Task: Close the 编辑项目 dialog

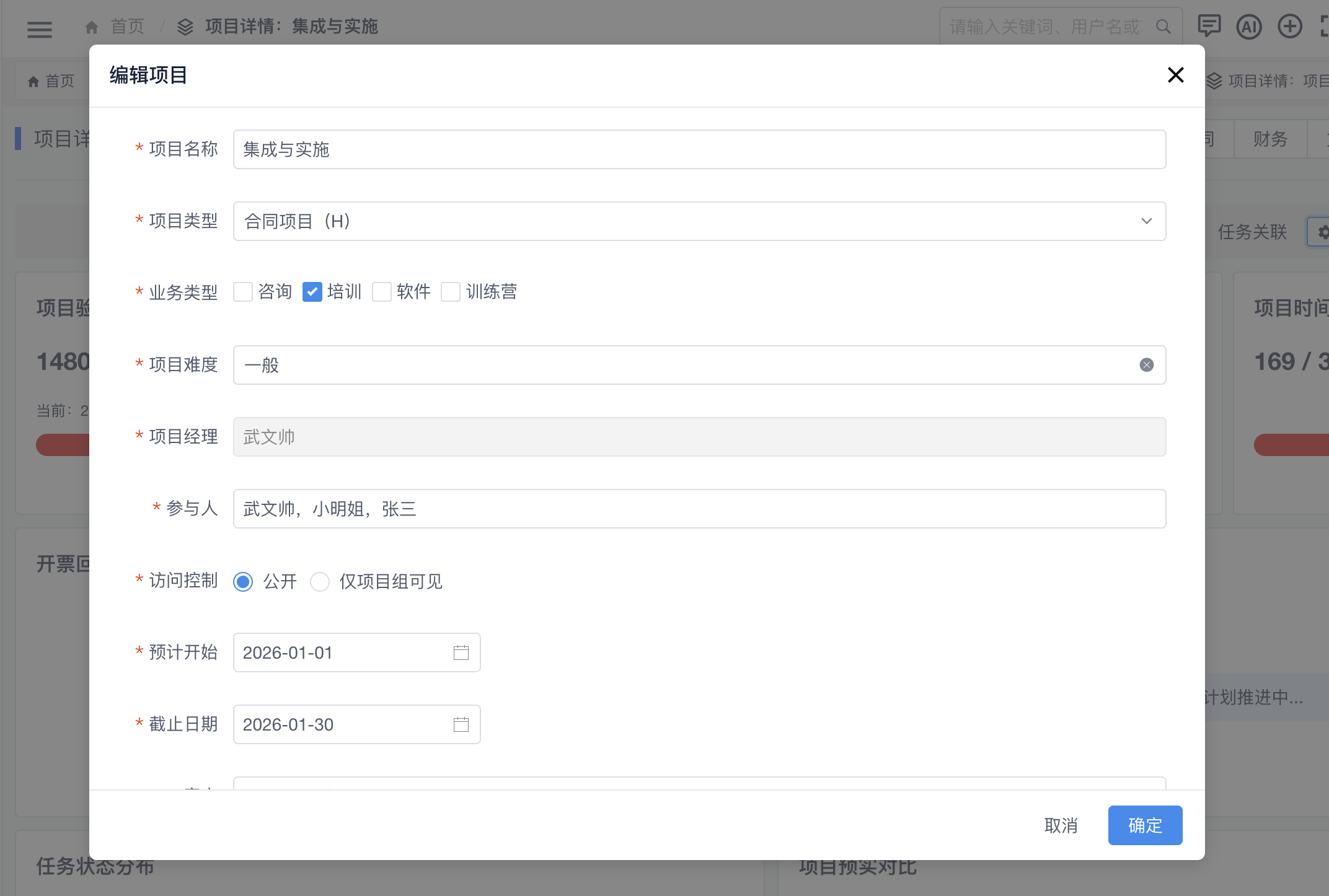Action: (1175, 75)
